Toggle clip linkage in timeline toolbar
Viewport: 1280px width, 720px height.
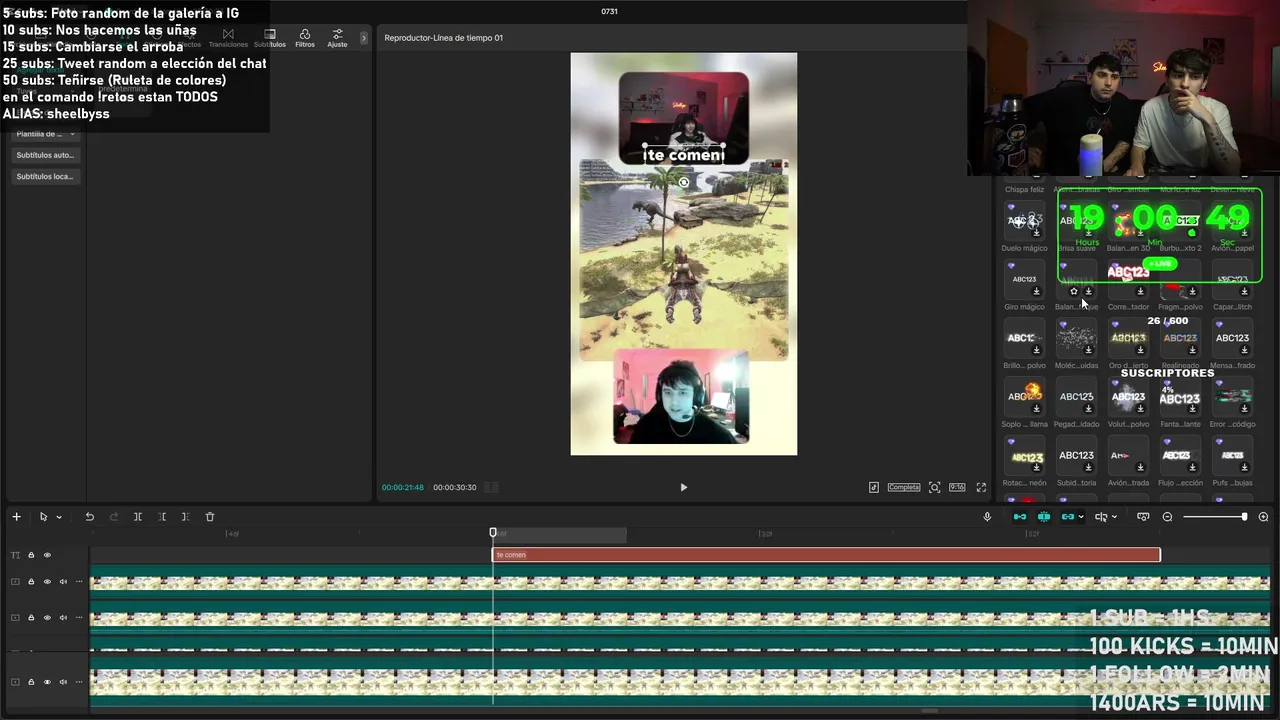tap(1068, 517)
